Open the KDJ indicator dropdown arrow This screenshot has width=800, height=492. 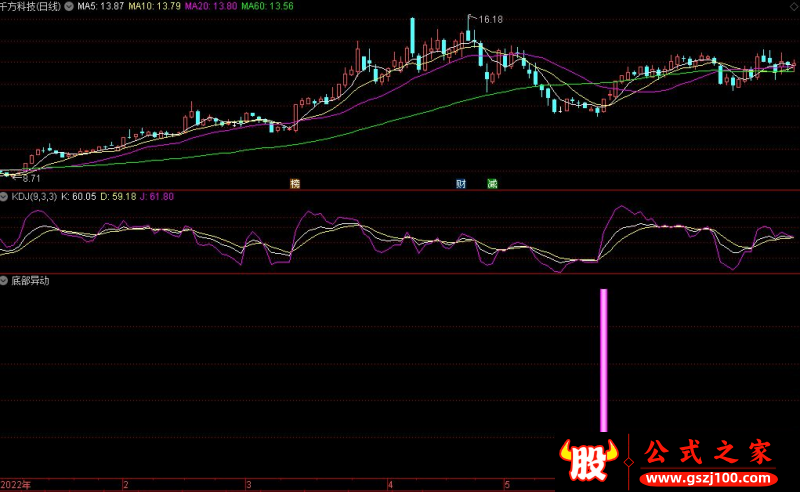[x=4, y=196]
